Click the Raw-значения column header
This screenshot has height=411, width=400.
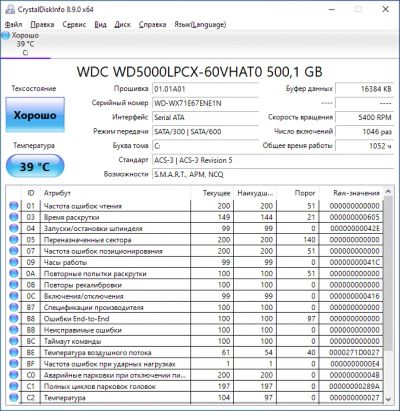(x=351, y=193)
